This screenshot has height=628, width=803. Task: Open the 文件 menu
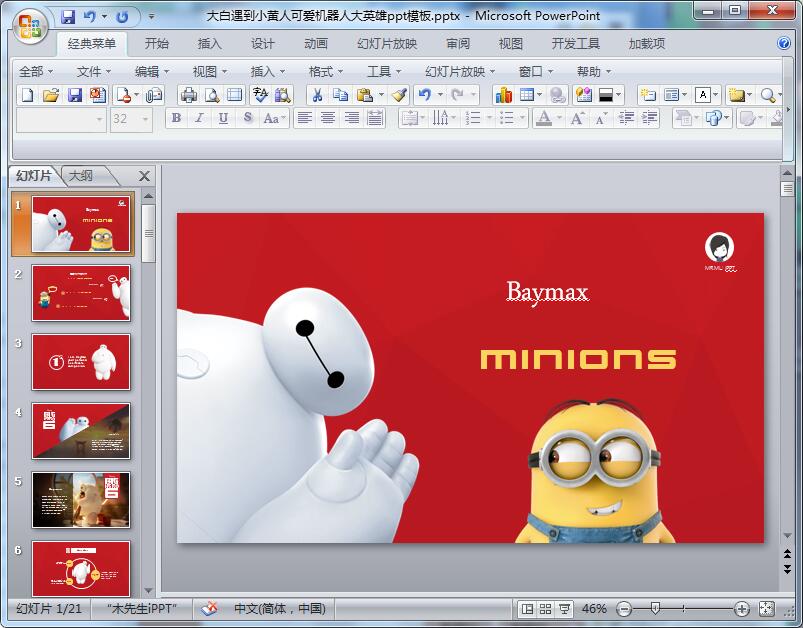[x=94, y=72]
